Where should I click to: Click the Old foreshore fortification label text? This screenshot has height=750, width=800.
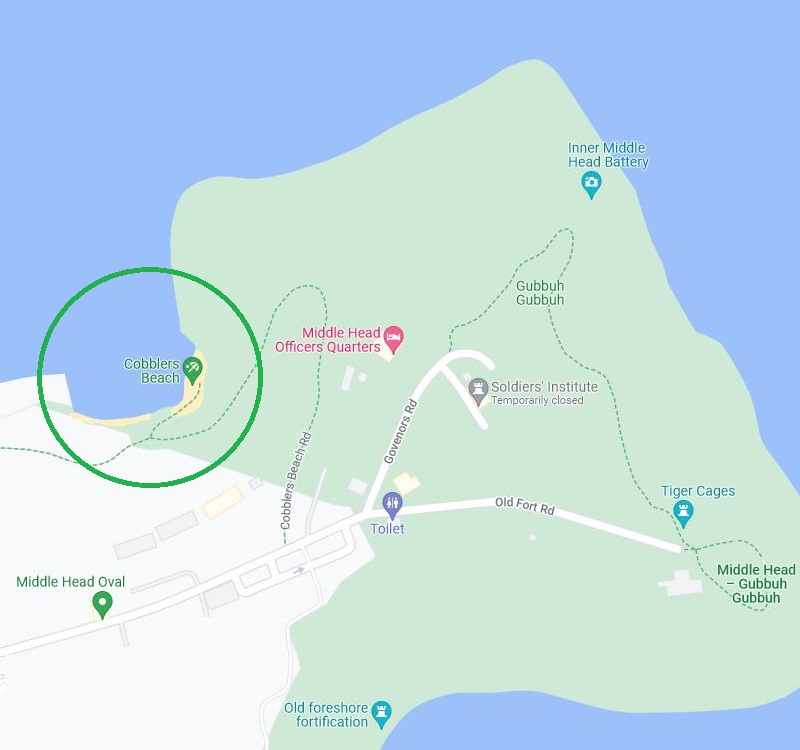point(326,715)
